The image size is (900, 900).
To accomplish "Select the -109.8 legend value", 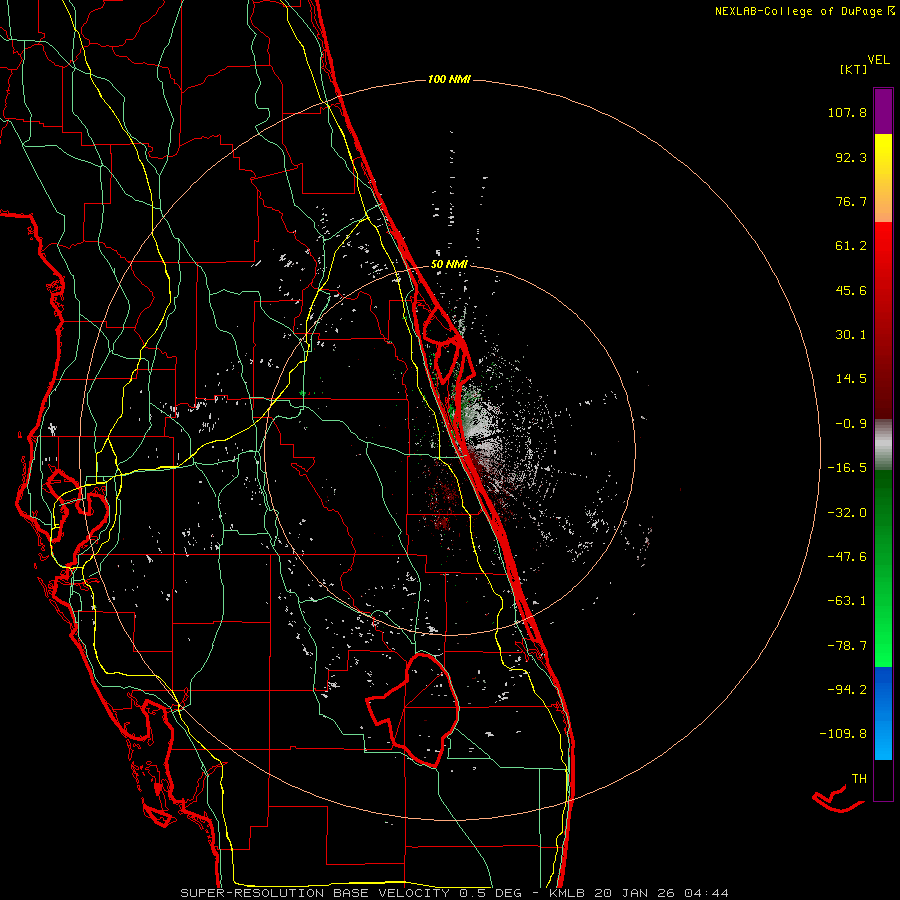I will coord(843,734).
